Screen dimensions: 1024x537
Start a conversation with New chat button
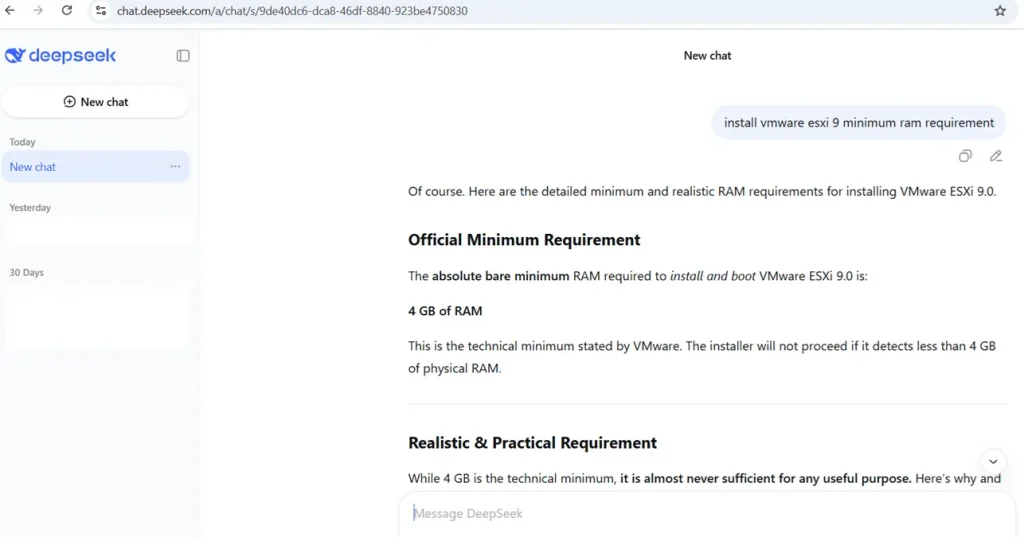click(x=96, y=102)
